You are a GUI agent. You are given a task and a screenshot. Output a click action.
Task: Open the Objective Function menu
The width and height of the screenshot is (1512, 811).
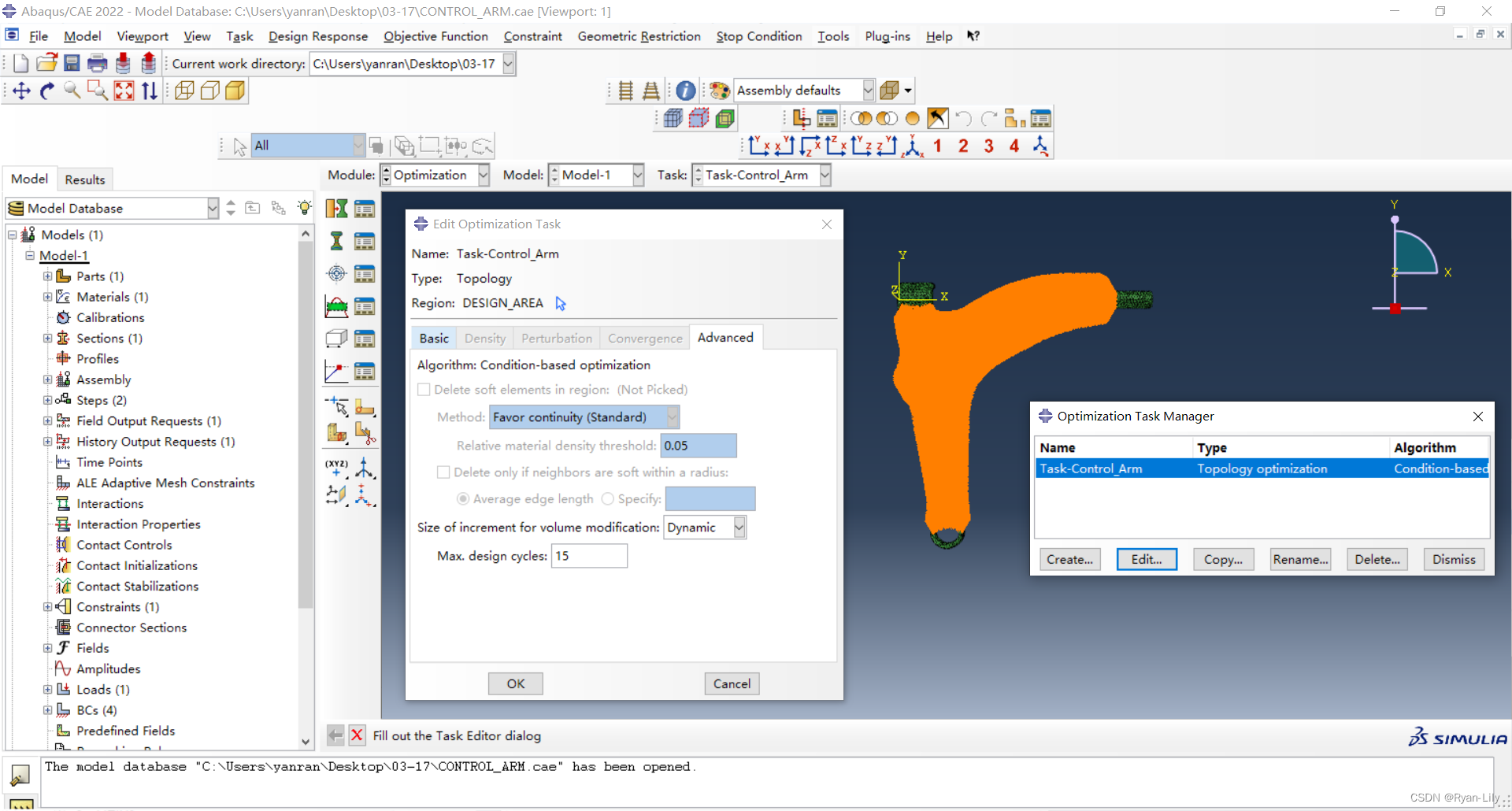[x=435, y=36]
